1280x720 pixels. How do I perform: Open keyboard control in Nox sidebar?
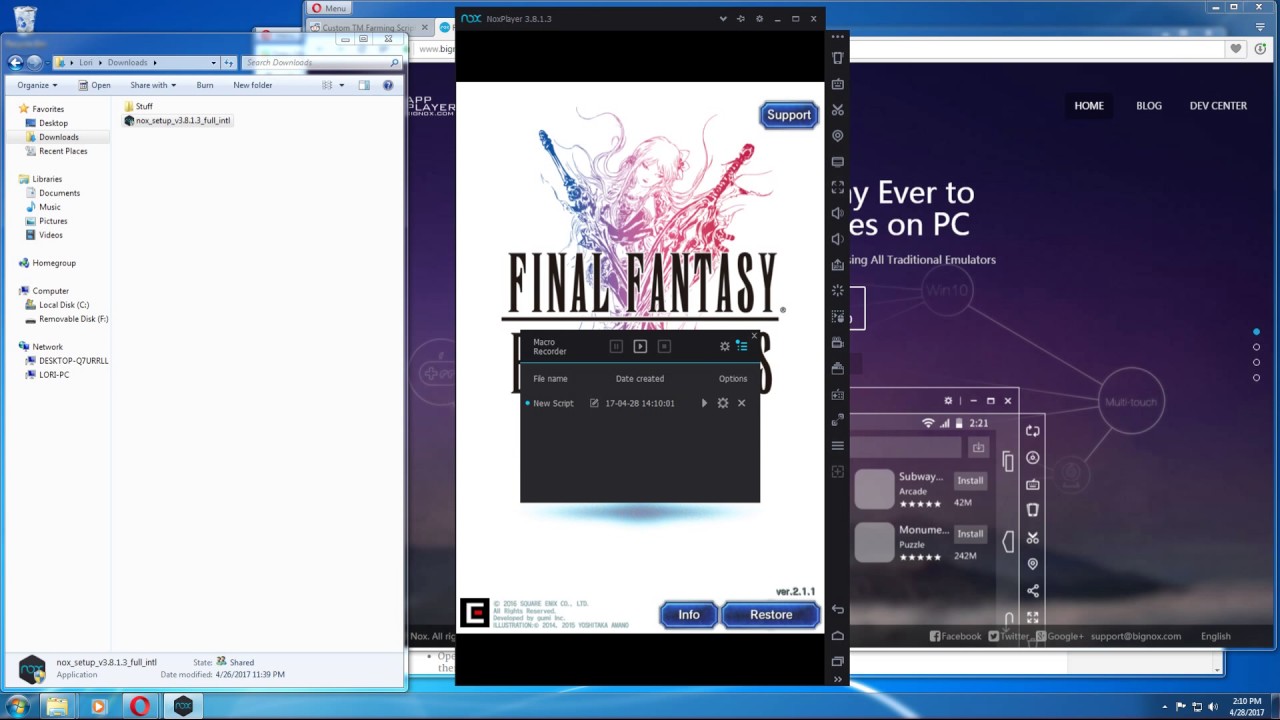[x=838, y=84]
